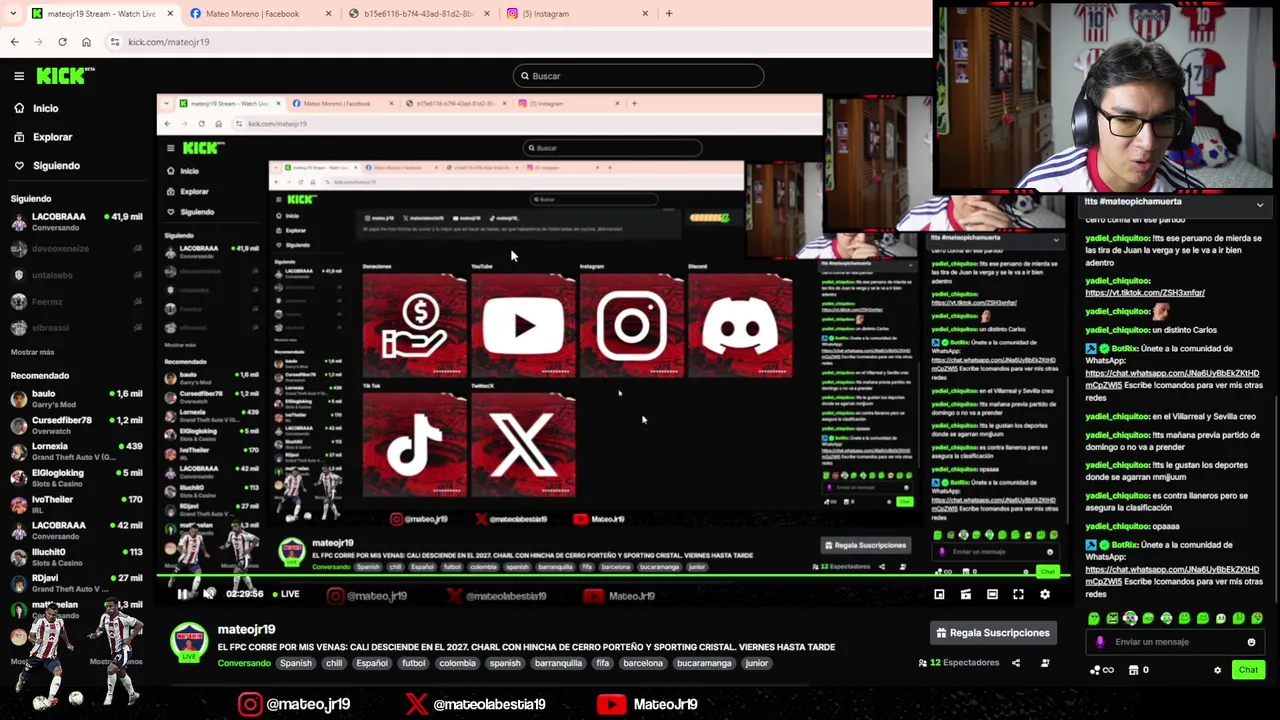Pause the live stream in the main player

(183, 594)
